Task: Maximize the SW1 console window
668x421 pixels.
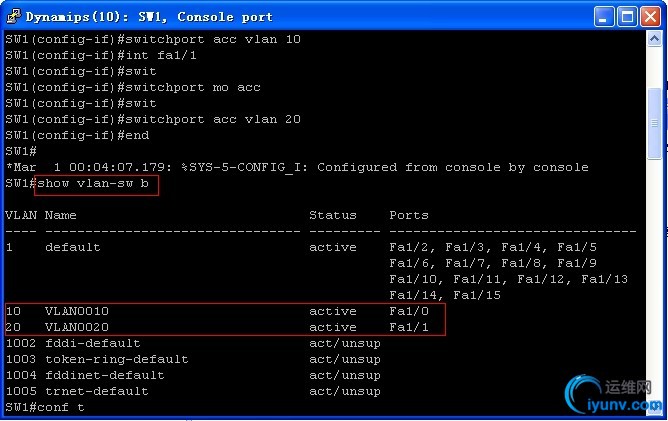Action: 627,17
